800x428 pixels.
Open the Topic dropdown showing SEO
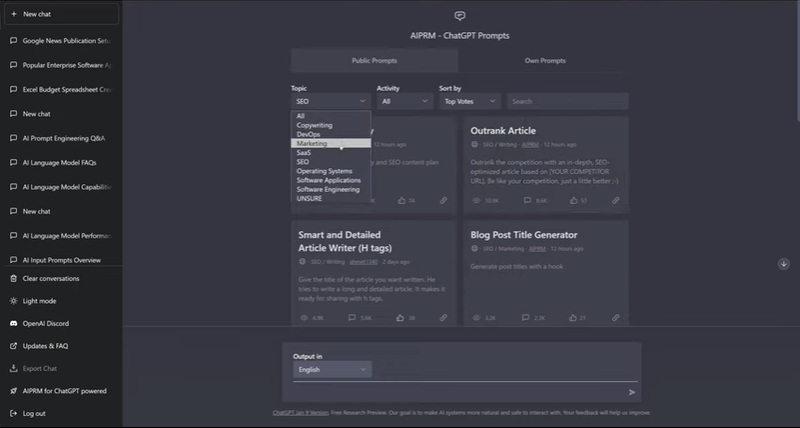click(x=331, y=102)
